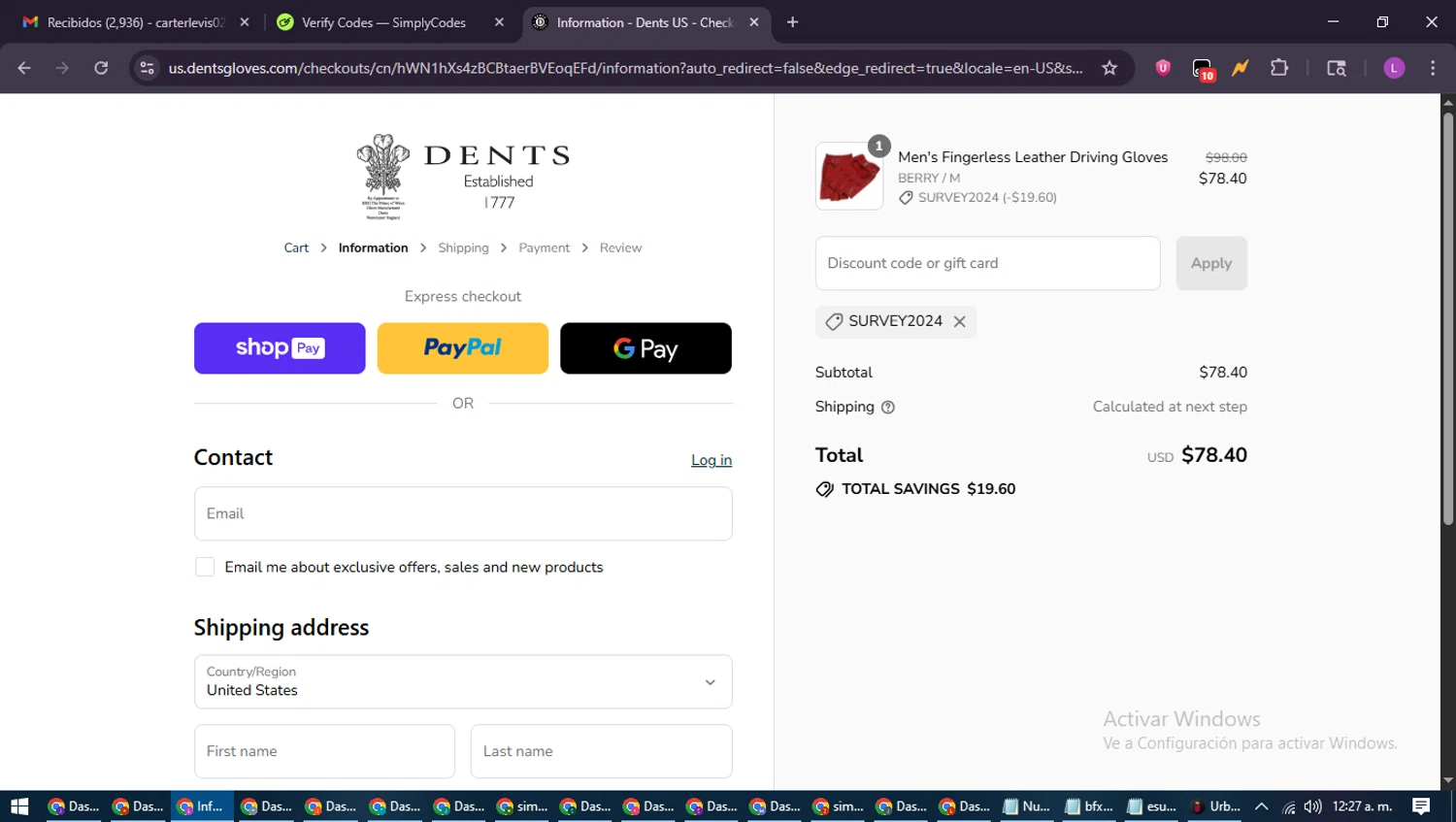Image resolution: width=1456 pixels, height=822 pixels.
Task: Close the Verify Codes SimplyCodes tab
Action: tap(499, 22)
